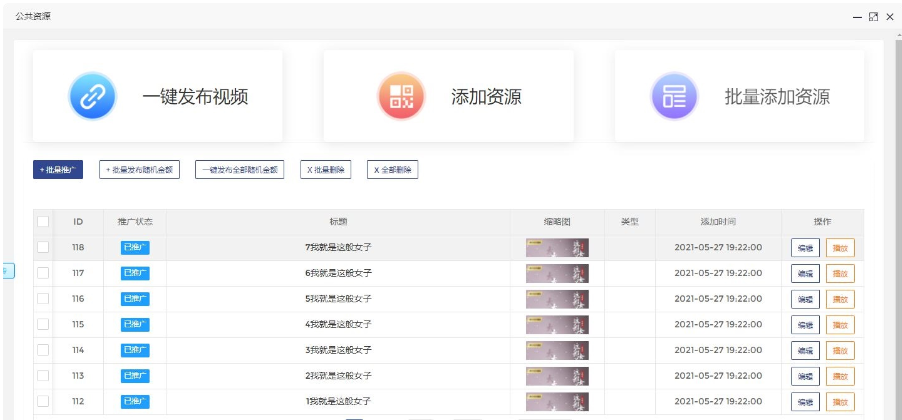Open the thumbnail of 7我就是这般女子

coord(557,247)
